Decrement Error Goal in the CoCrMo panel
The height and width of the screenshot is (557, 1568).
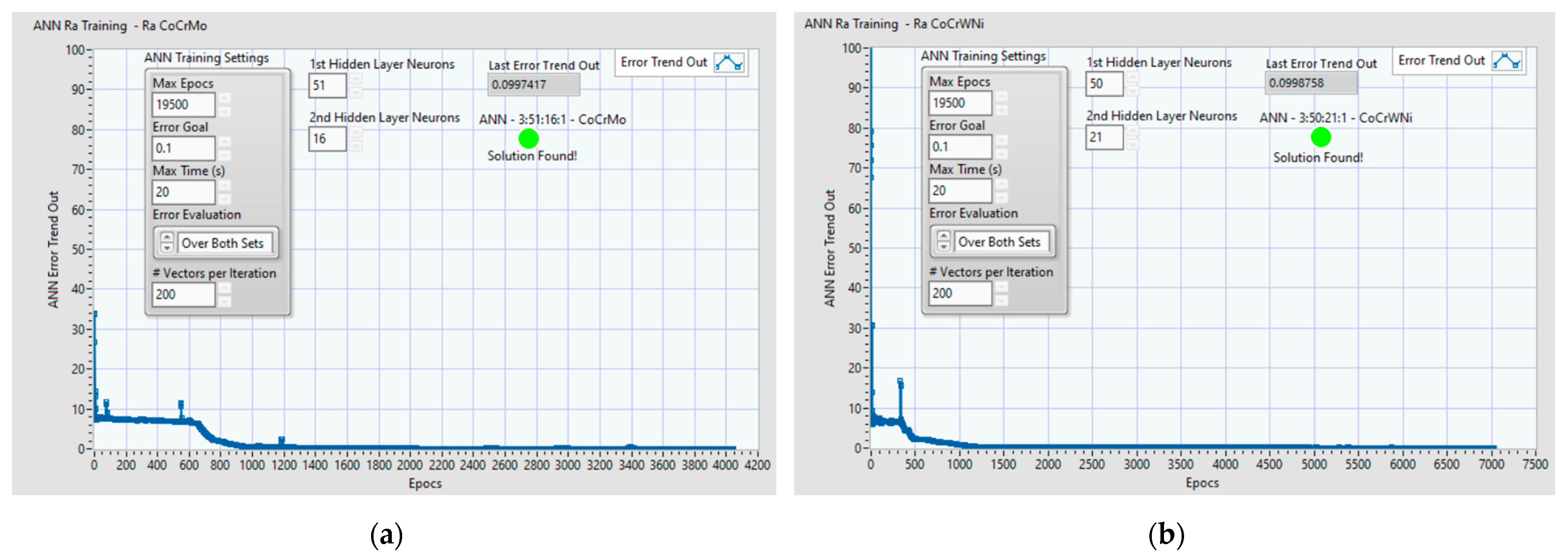tap(225, 155)
